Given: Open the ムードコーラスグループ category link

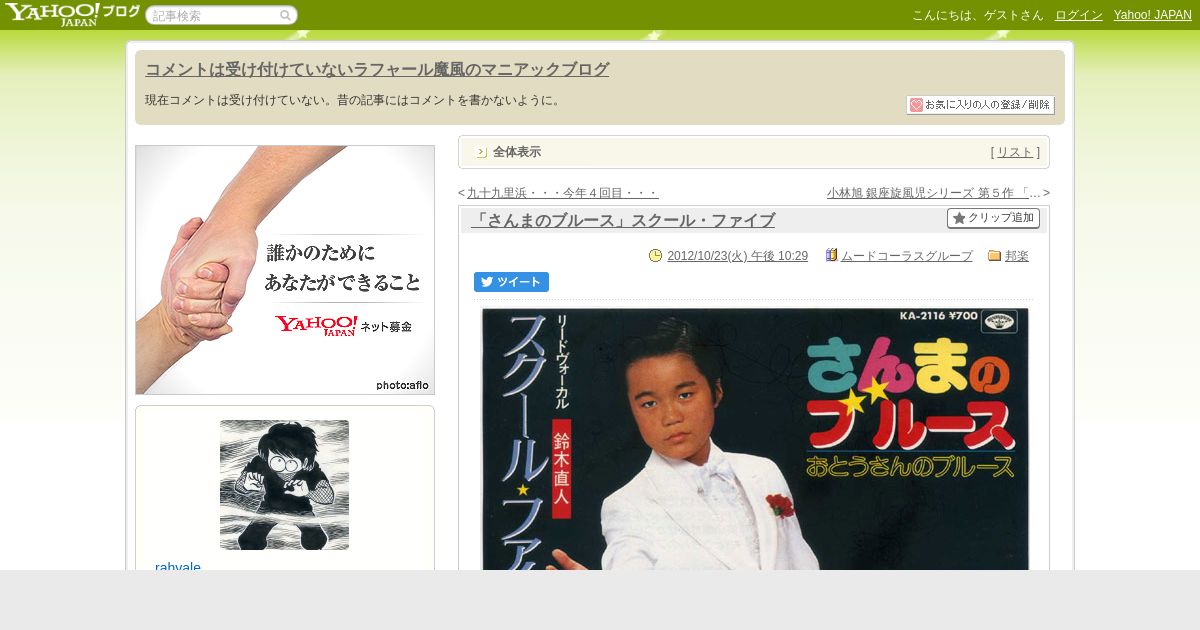Looking at the screenshot, I should pyautogui.click(x=906, y=256).
